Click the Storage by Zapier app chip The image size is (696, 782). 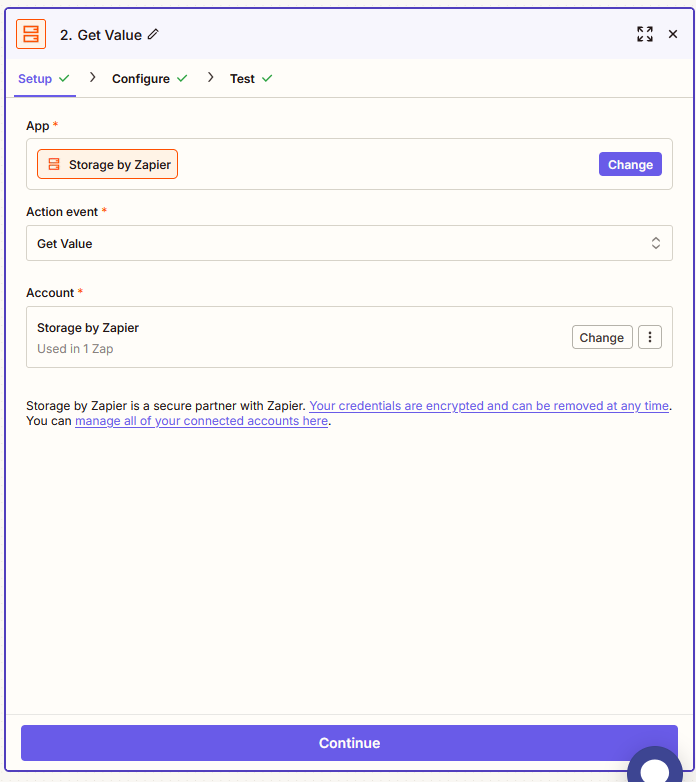(x=107, y=164)
